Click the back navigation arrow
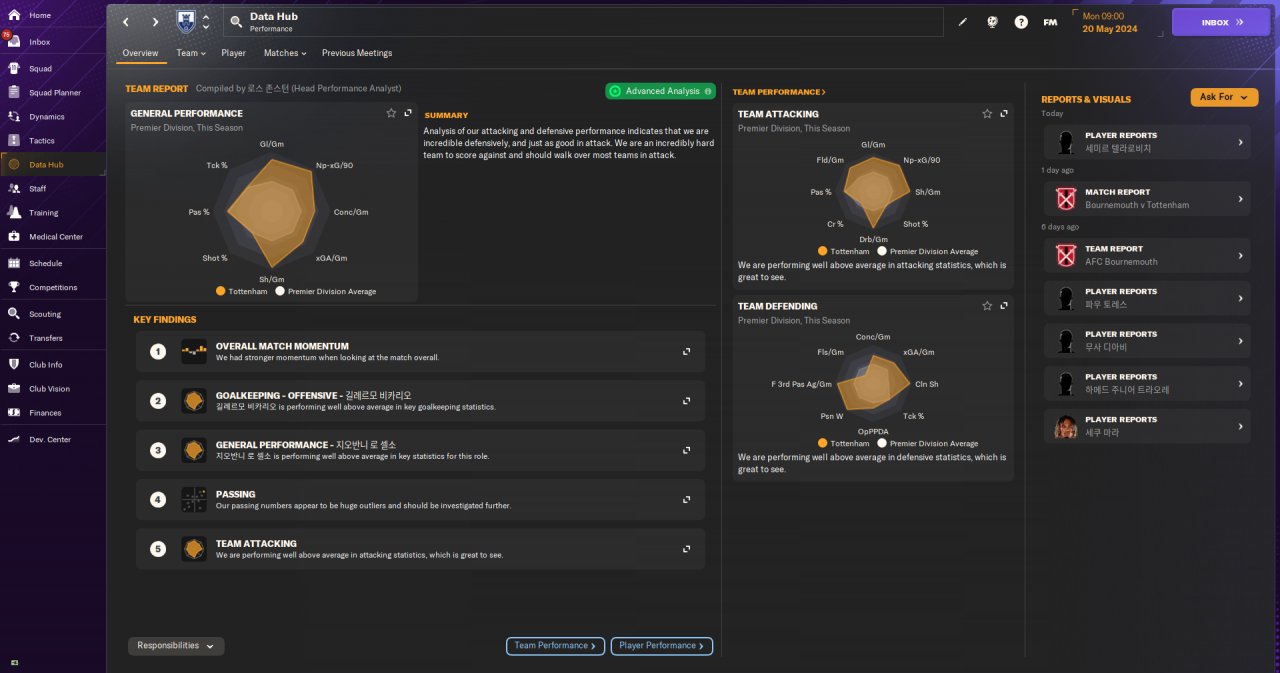The image size is (1280, 673). pos(126,22)
